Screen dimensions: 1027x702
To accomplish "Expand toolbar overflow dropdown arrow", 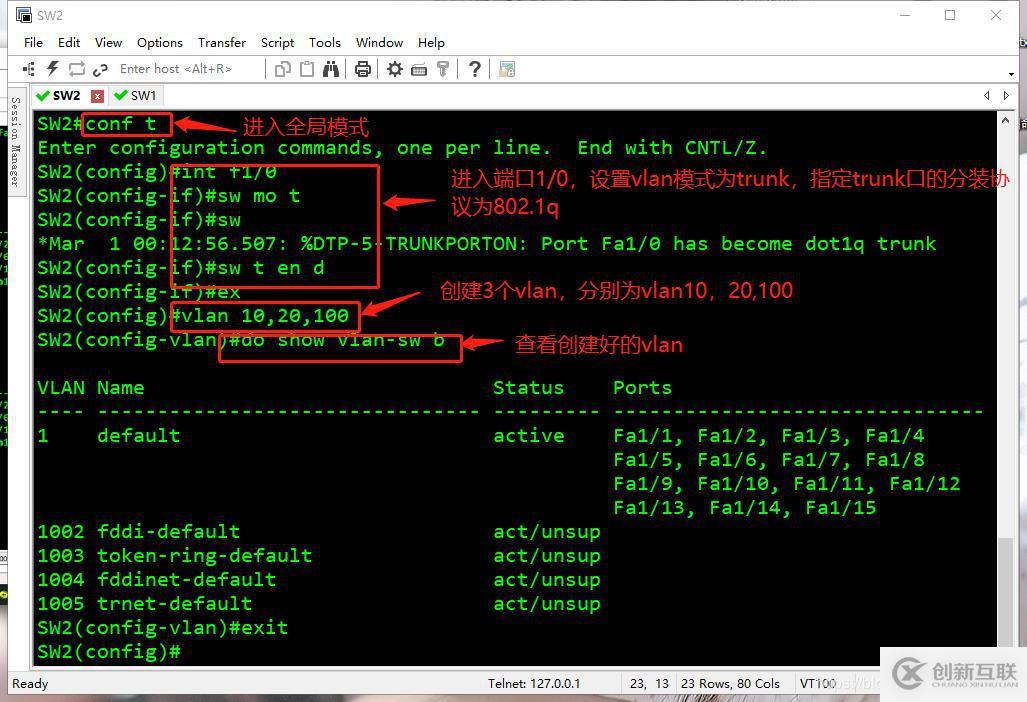I will (x=1012, y=74).
